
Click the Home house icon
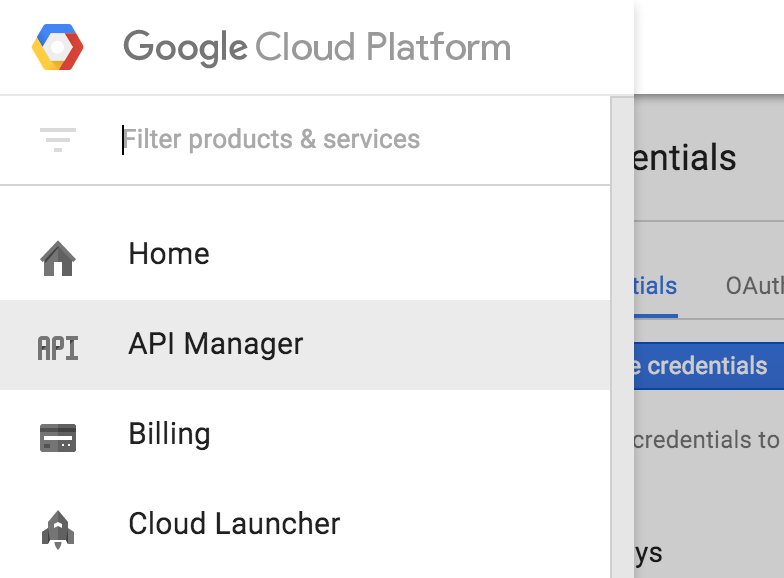[58, 258]
